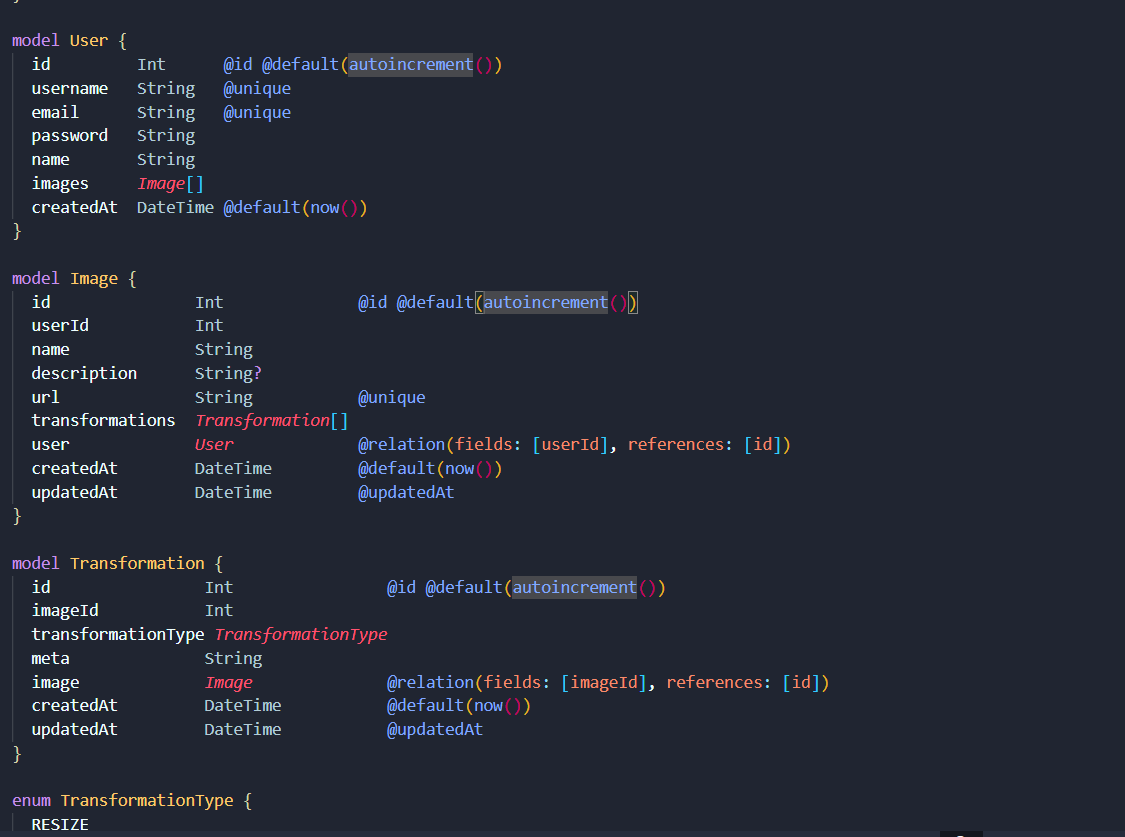The image size is (1125, 837).
Task: Click 'TransformationType' in the enum declaration
Action: tap(147, 800)
